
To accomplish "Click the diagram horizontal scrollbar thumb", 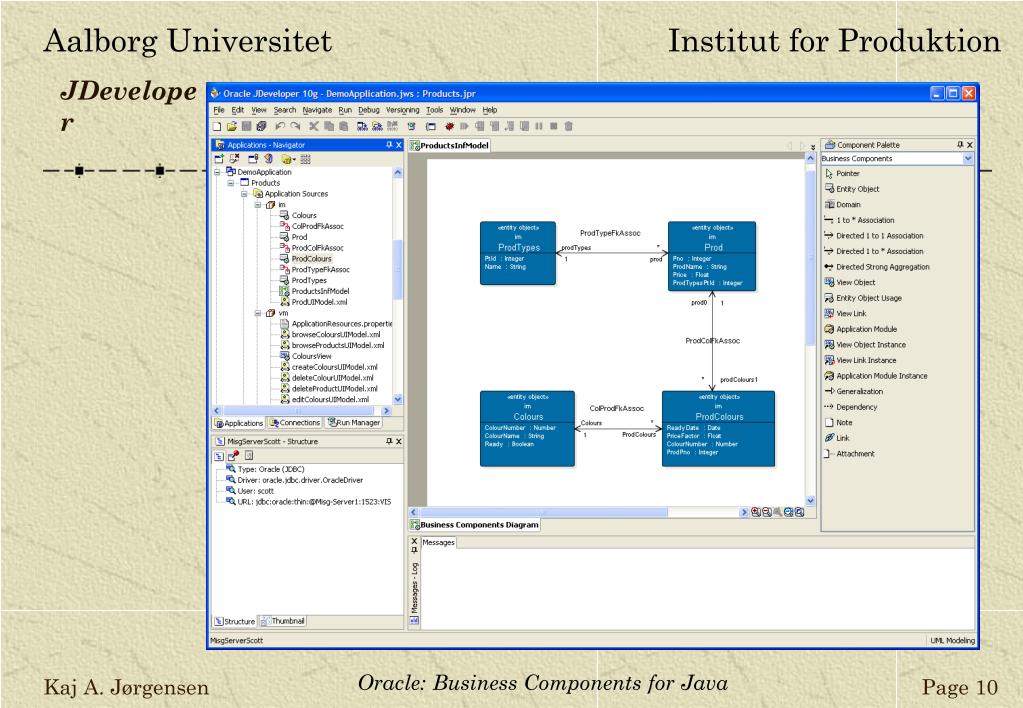I will 545,512.
